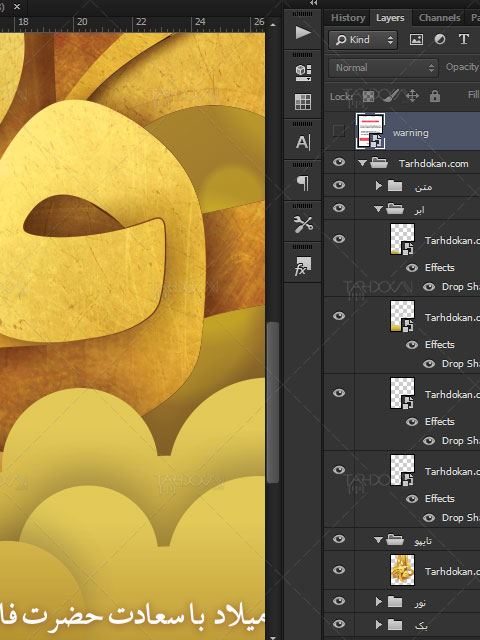480x640 pixels.
Task: Collapse the ابر folder
Action: pyautogui.click(x=378, y=209)
